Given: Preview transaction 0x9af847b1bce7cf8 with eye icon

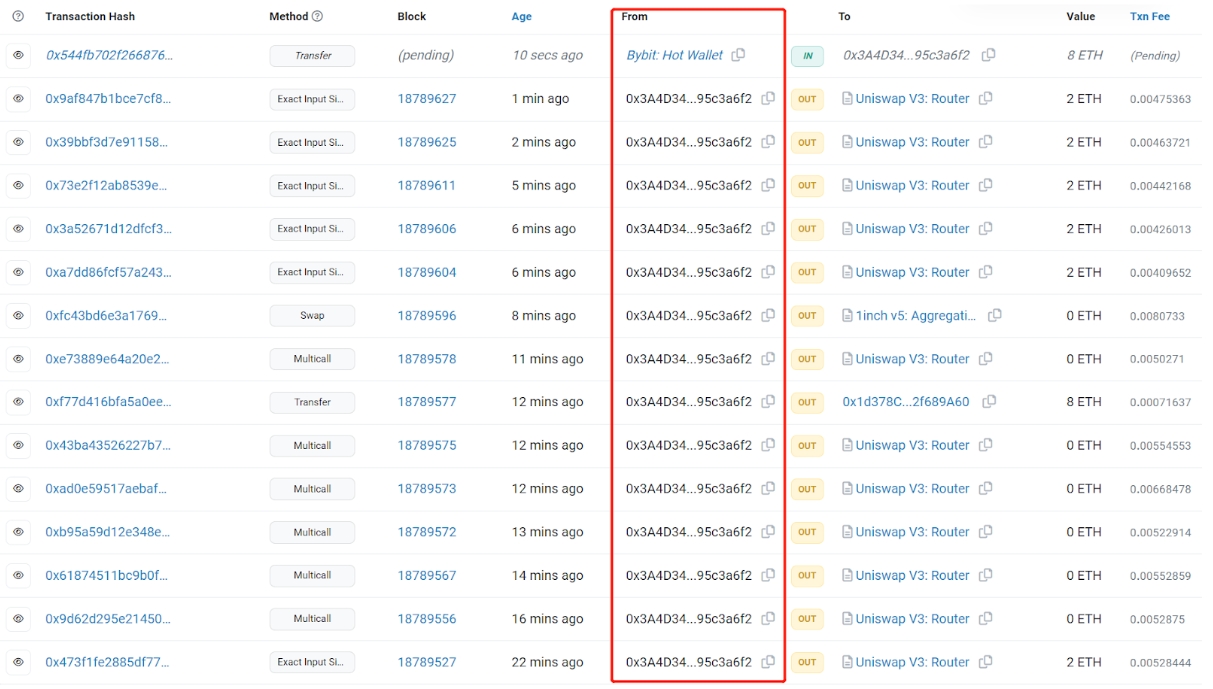Looking at the screenshot, I should 18,99.
